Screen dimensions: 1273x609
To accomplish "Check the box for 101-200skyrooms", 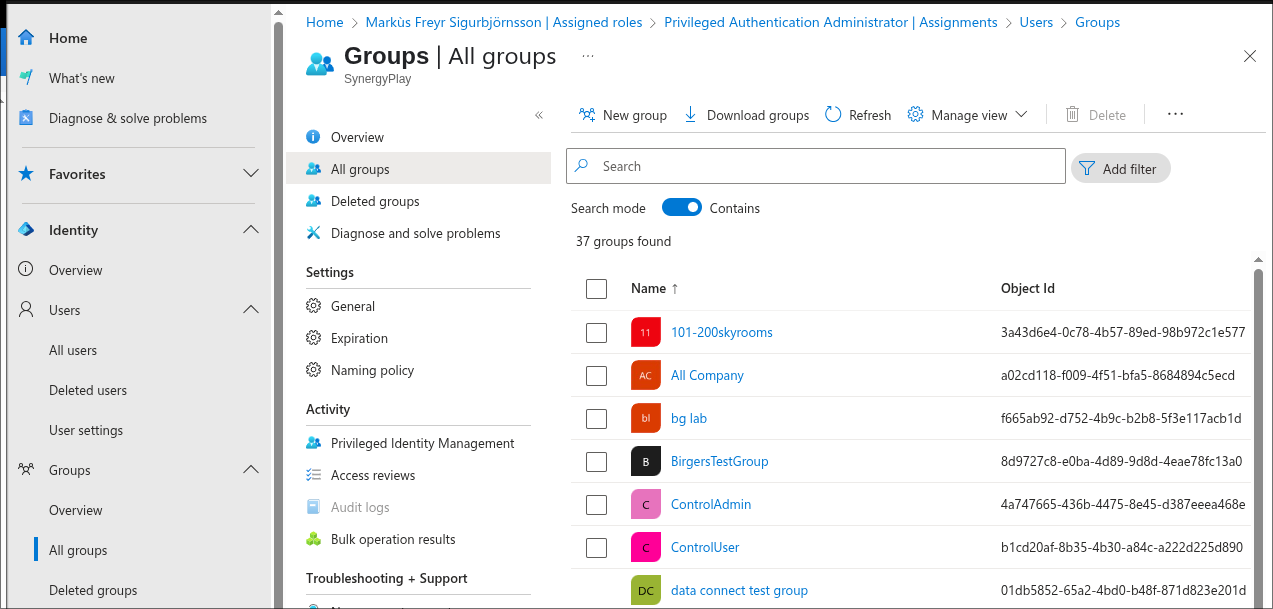I will pos(596,332).
